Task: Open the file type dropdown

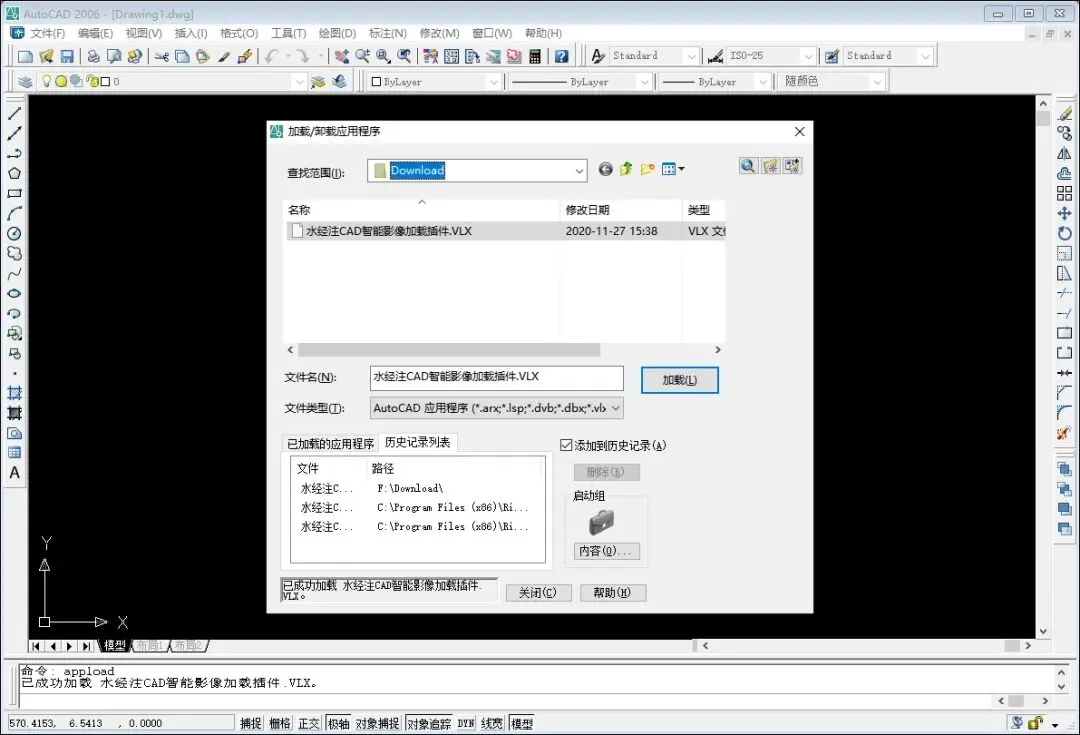Action: click(616, 408)
